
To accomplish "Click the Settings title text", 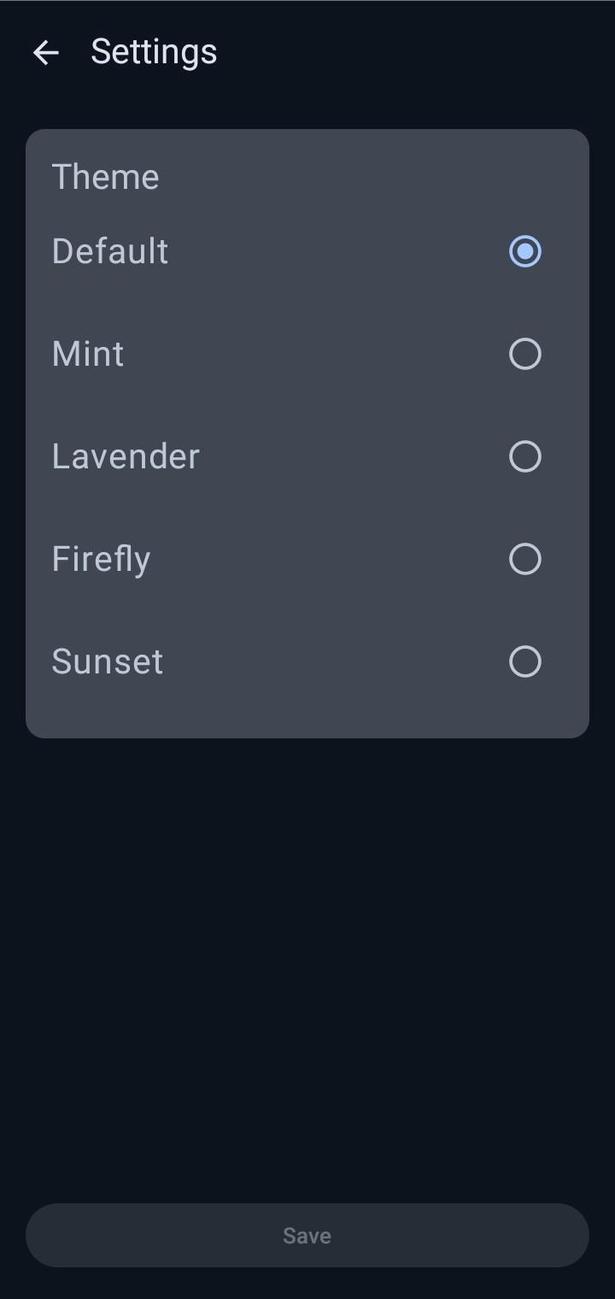I will [x=154, y=52].
